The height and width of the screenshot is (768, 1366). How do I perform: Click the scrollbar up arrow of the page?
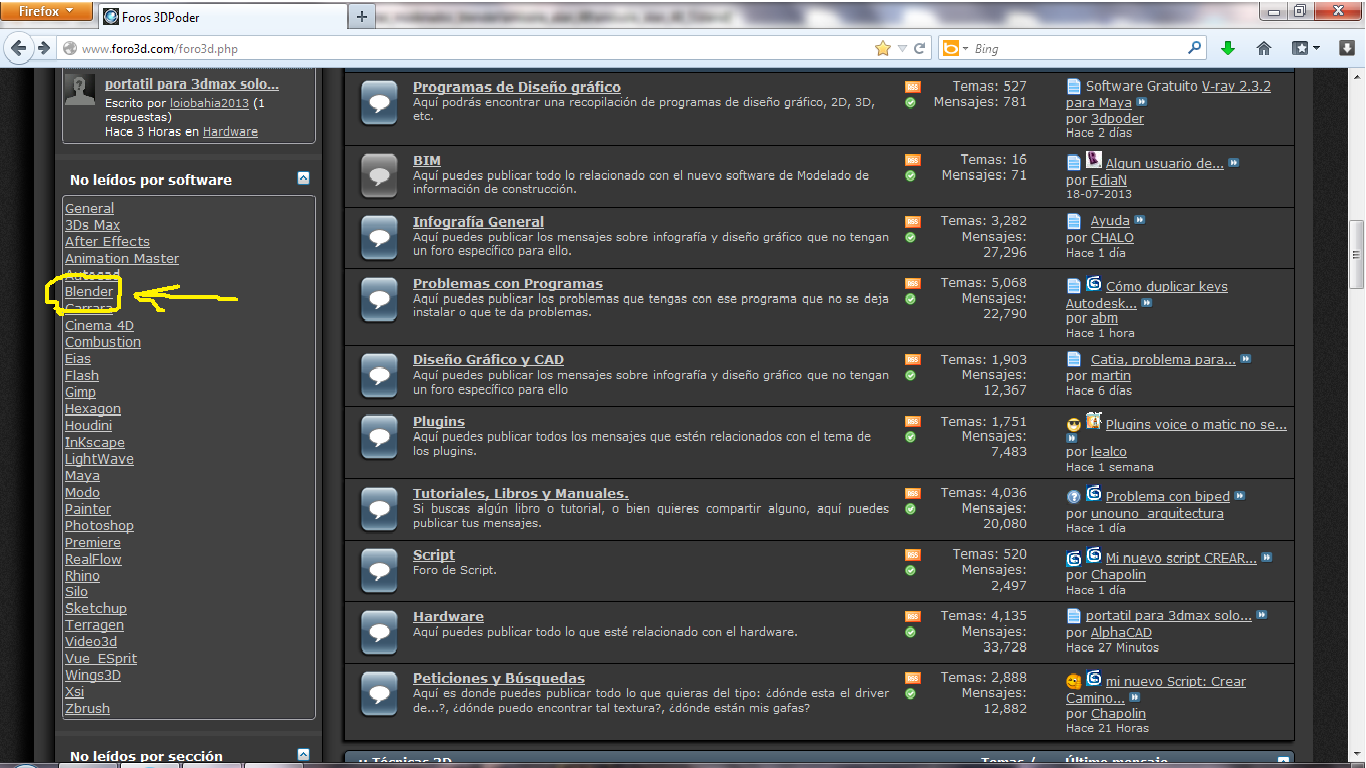(1357, 79)
